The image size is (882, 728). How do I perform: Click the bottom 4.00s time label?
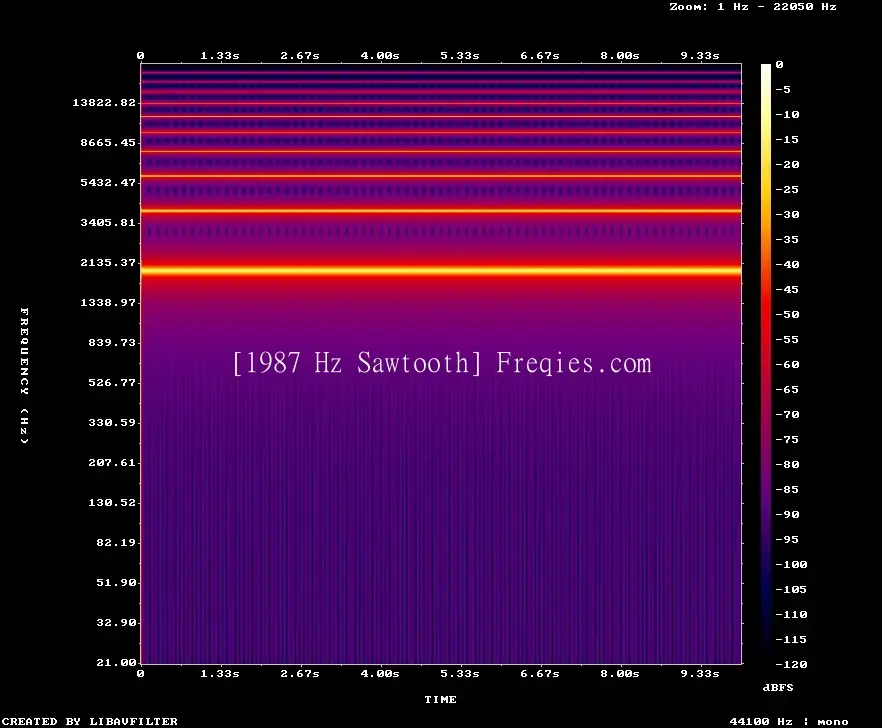[380, 673]
